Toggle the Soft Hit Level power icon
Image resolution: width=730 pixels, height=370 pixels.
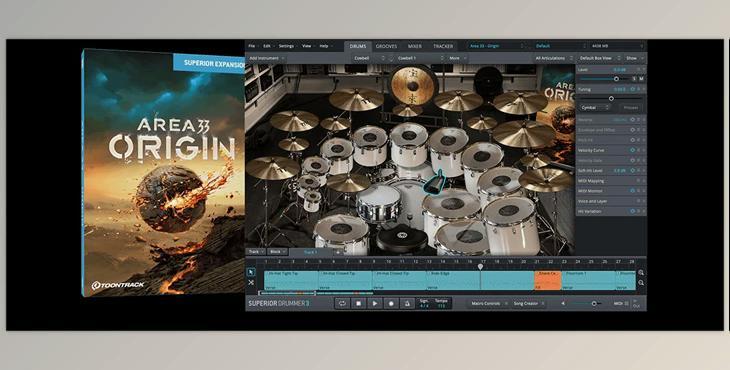click(x=633, y=171)
